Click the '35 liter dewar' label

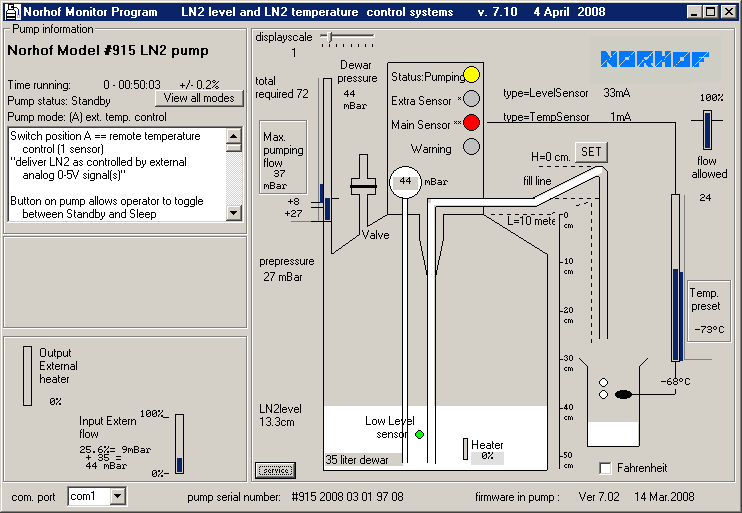point(357,460)
